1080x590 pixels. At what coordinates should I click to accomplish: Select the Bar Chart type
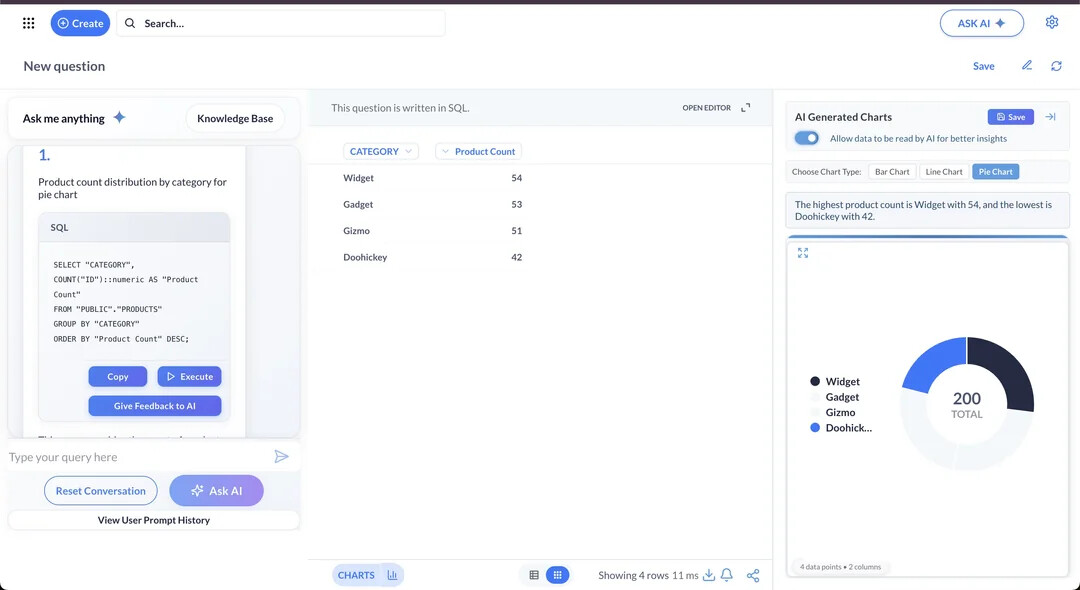click(x=892, y=172)
